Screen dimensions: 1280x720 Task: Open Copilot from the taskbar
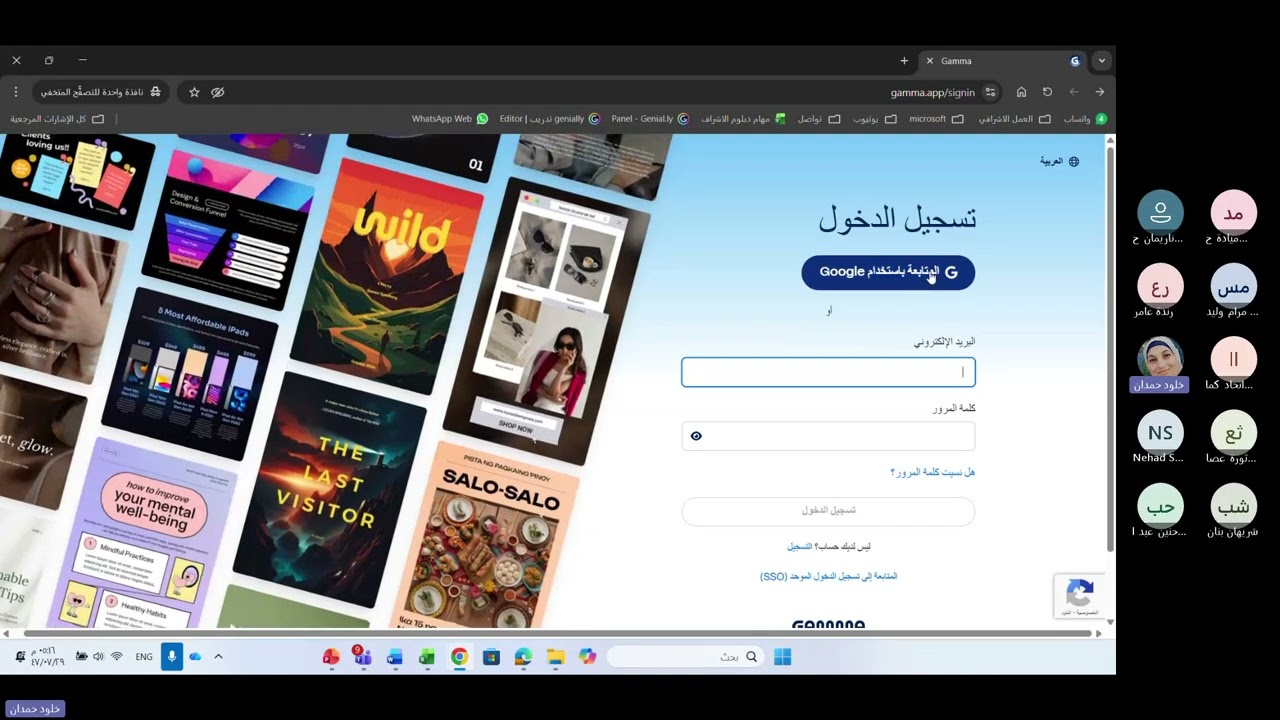[587, 657]
